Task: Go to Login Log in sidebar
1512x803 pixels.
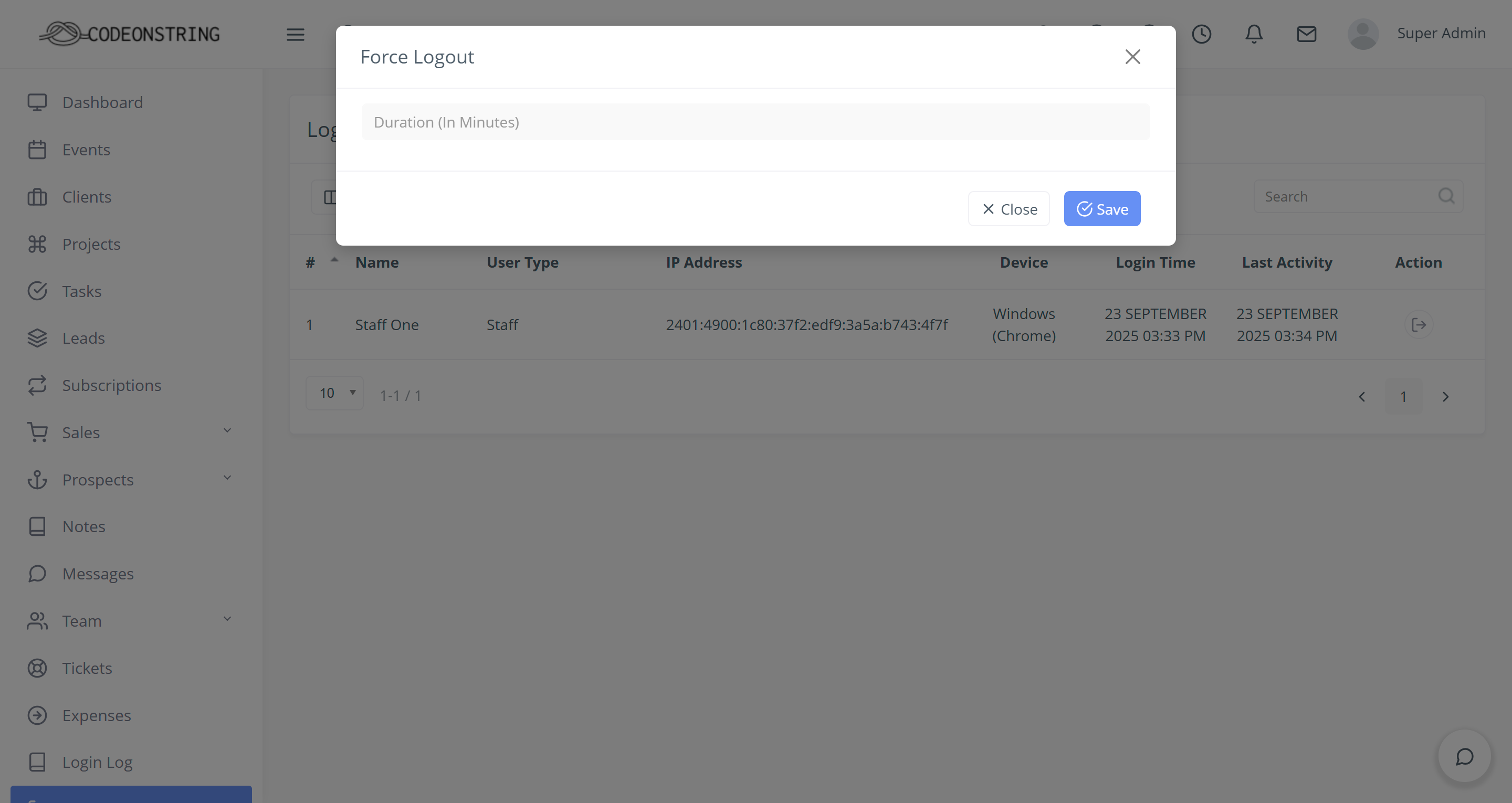Action: [98, 762]
